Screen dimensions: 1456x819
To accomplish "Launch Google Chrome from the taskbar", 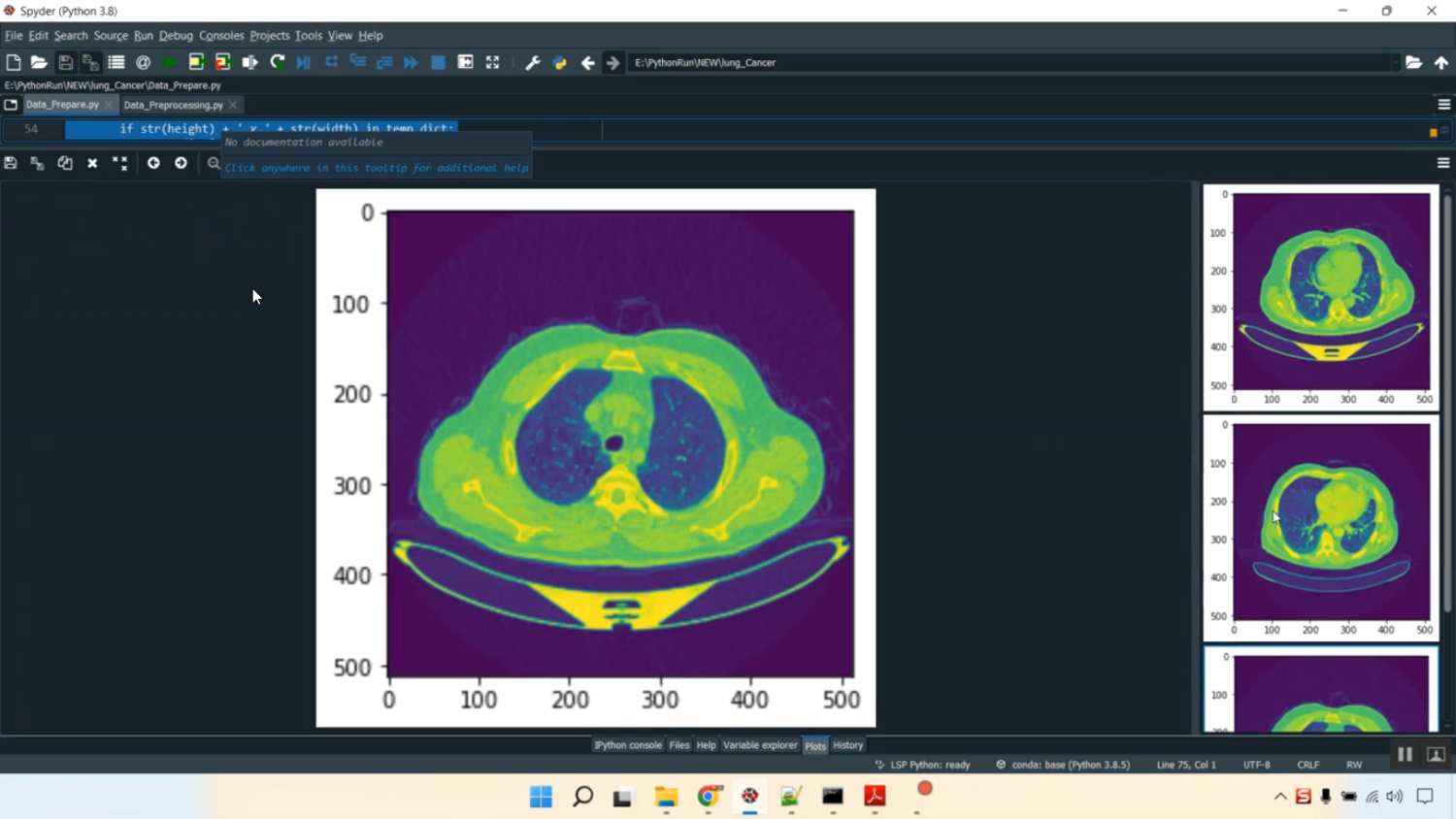I will click(708, 798).
